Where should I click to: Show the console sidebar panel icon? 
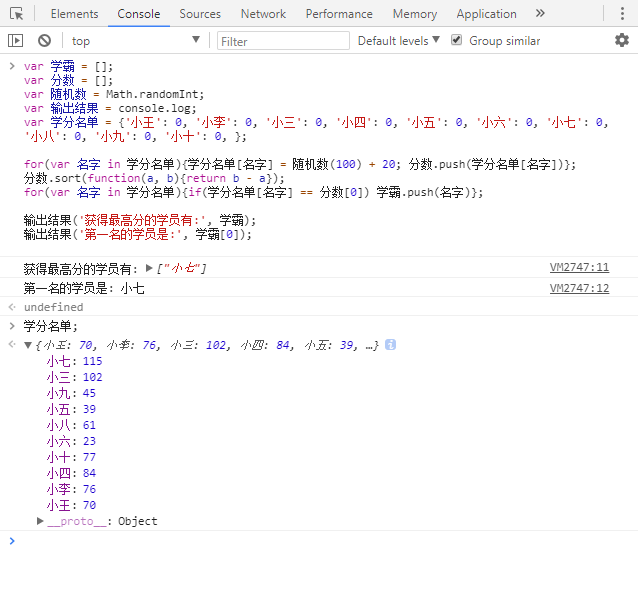tap(15, 41)
